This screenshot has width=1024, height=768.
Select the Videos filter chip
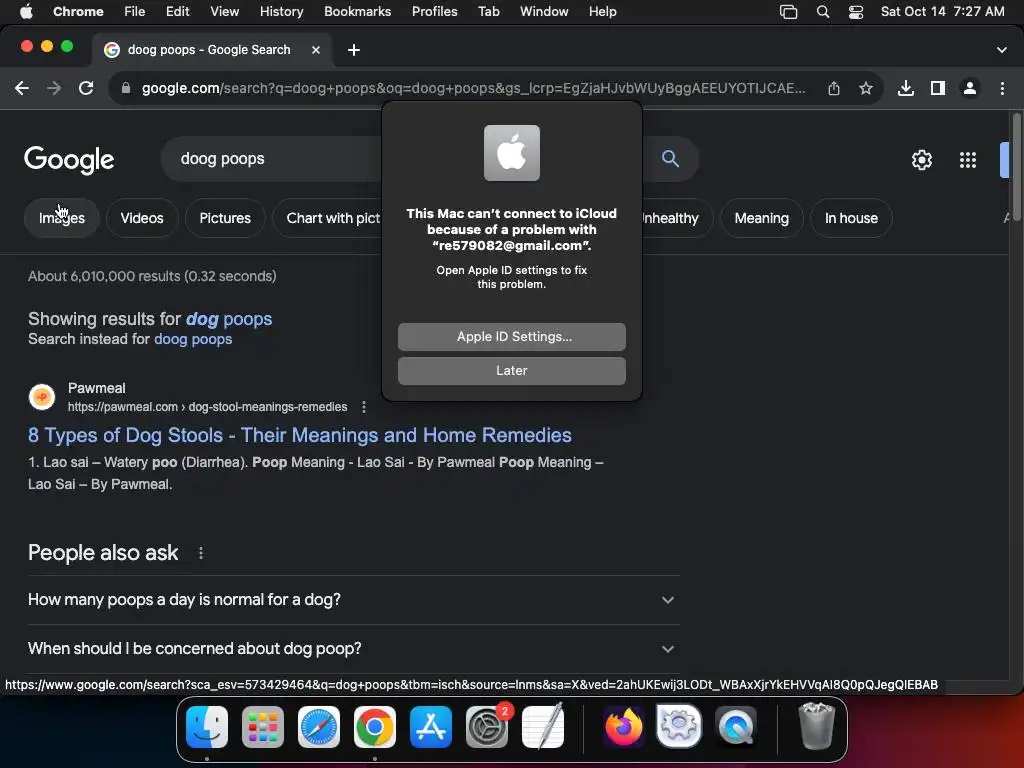142,218
